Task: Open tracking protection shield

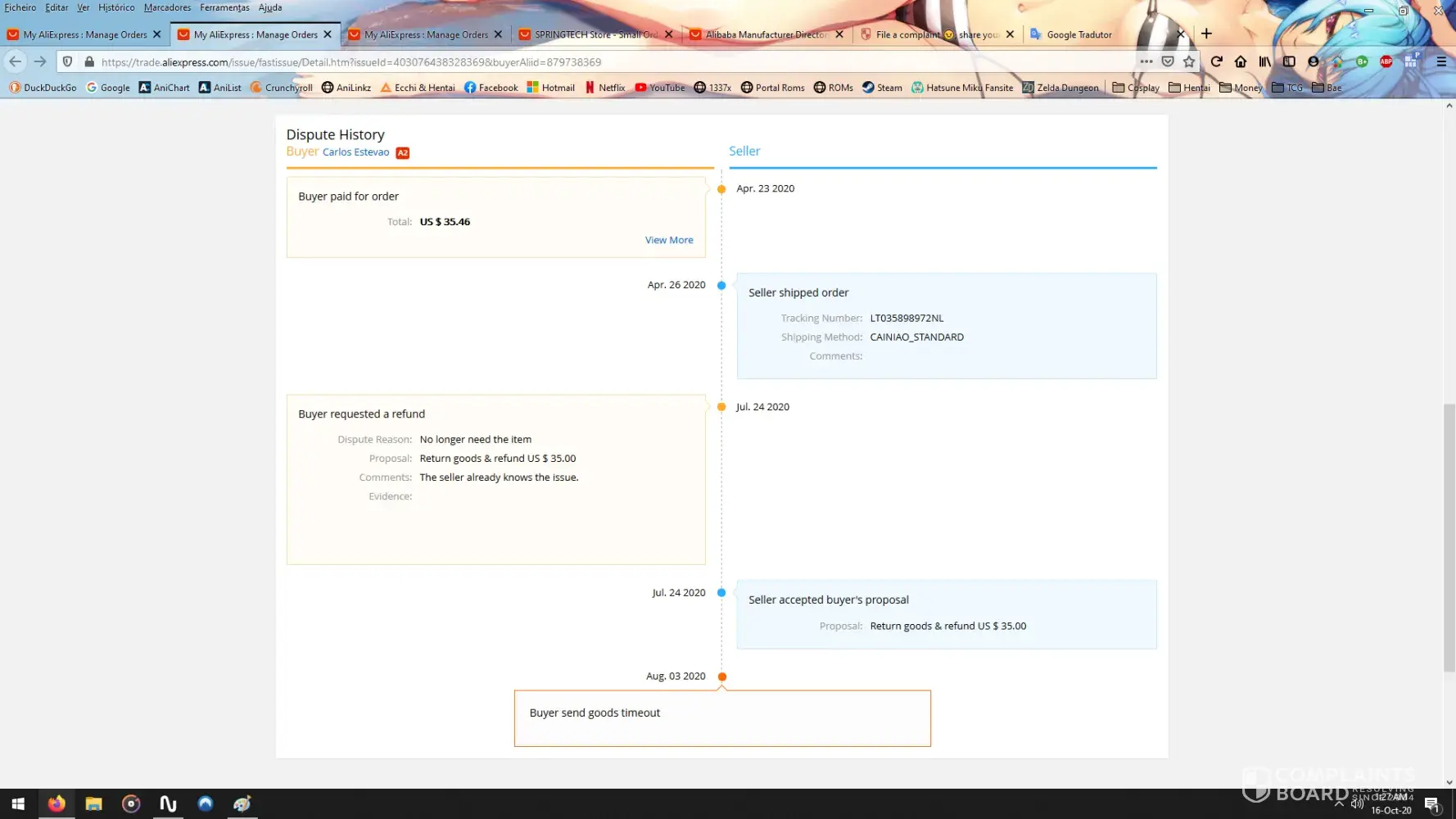Action: click(x=68, y=61)
